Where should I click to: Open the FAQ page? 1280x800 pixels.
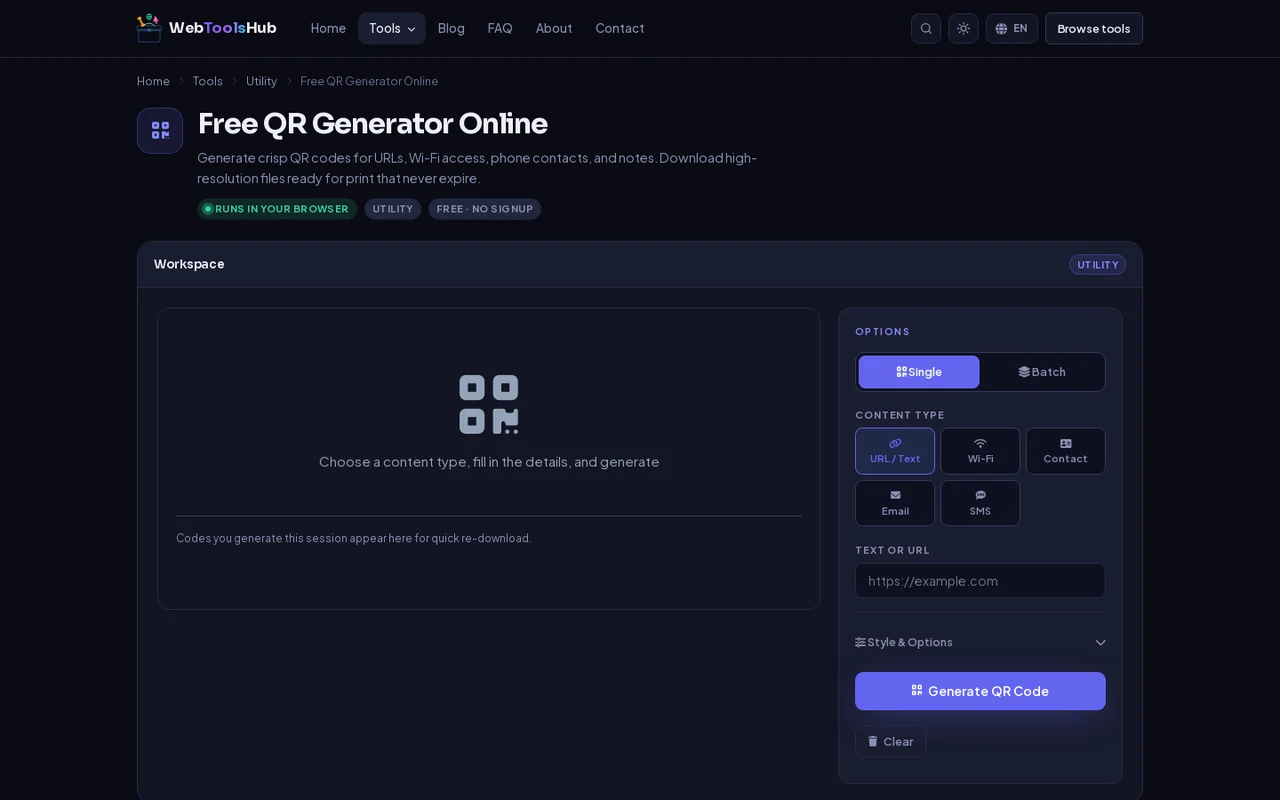click(x=500, y=28)
